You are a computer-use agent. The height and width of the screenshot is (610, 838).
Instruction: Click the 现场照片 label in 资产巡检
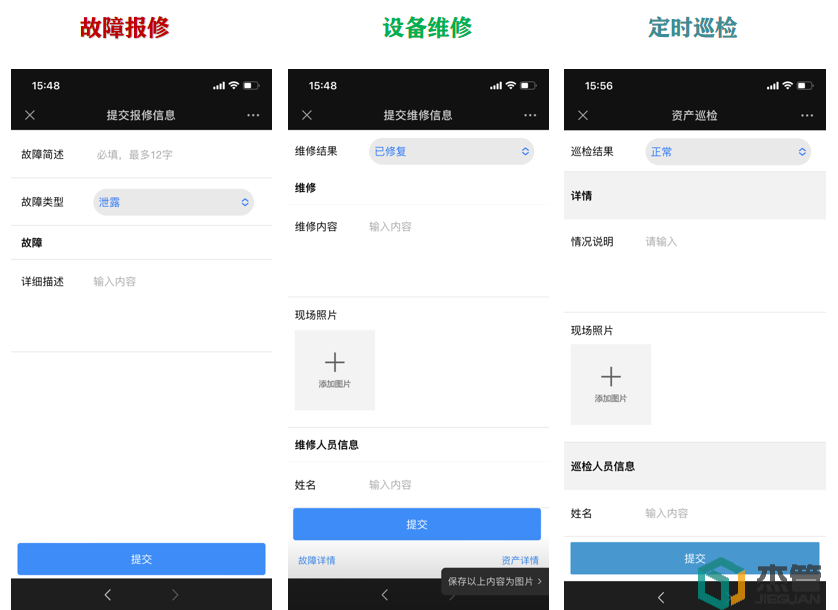[592, 330]
